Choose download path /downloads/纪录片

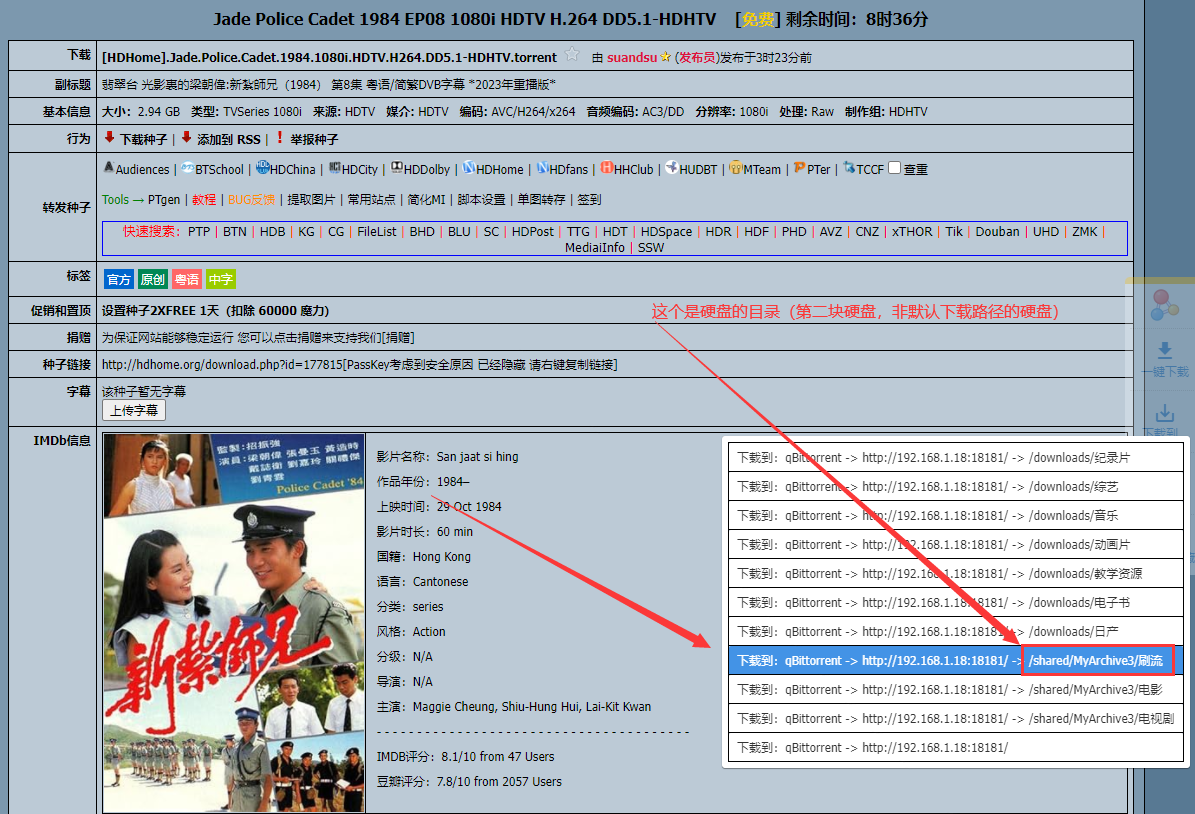coord(956,458)
